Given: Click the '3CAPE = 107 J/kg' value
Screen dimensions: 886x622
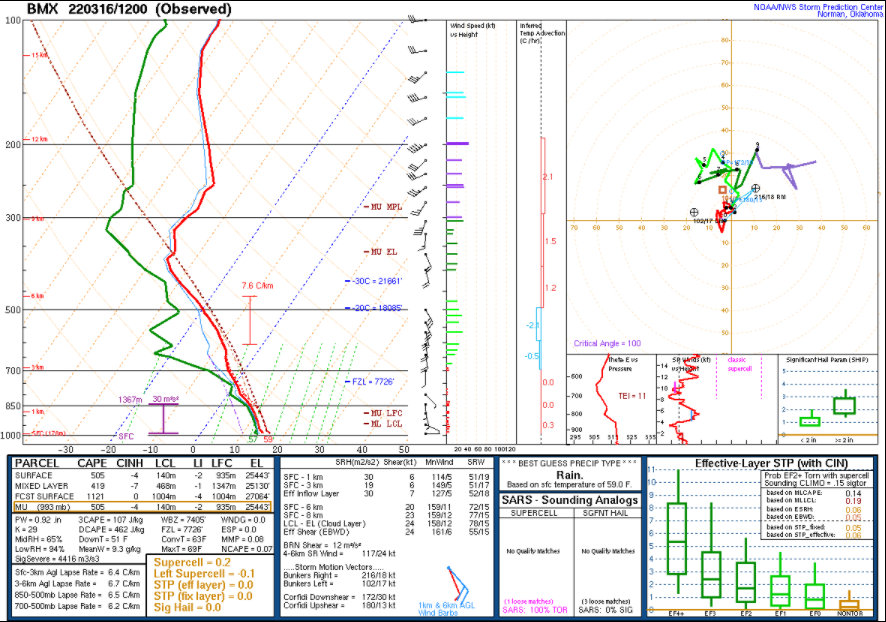Looking at the screenshot, I should click(110, 520).
